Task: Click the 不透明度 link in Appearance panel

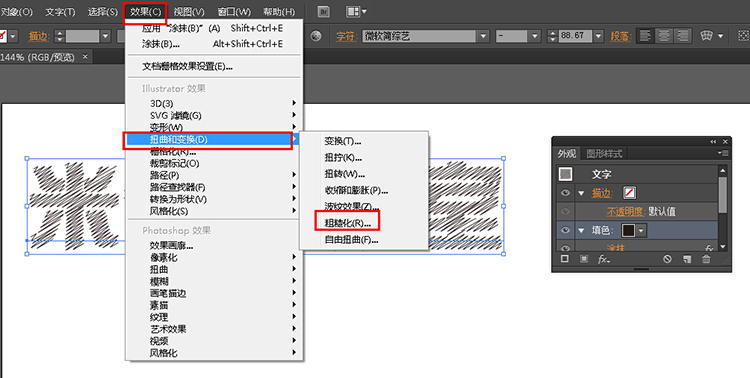Action: (x=626, y=211)
